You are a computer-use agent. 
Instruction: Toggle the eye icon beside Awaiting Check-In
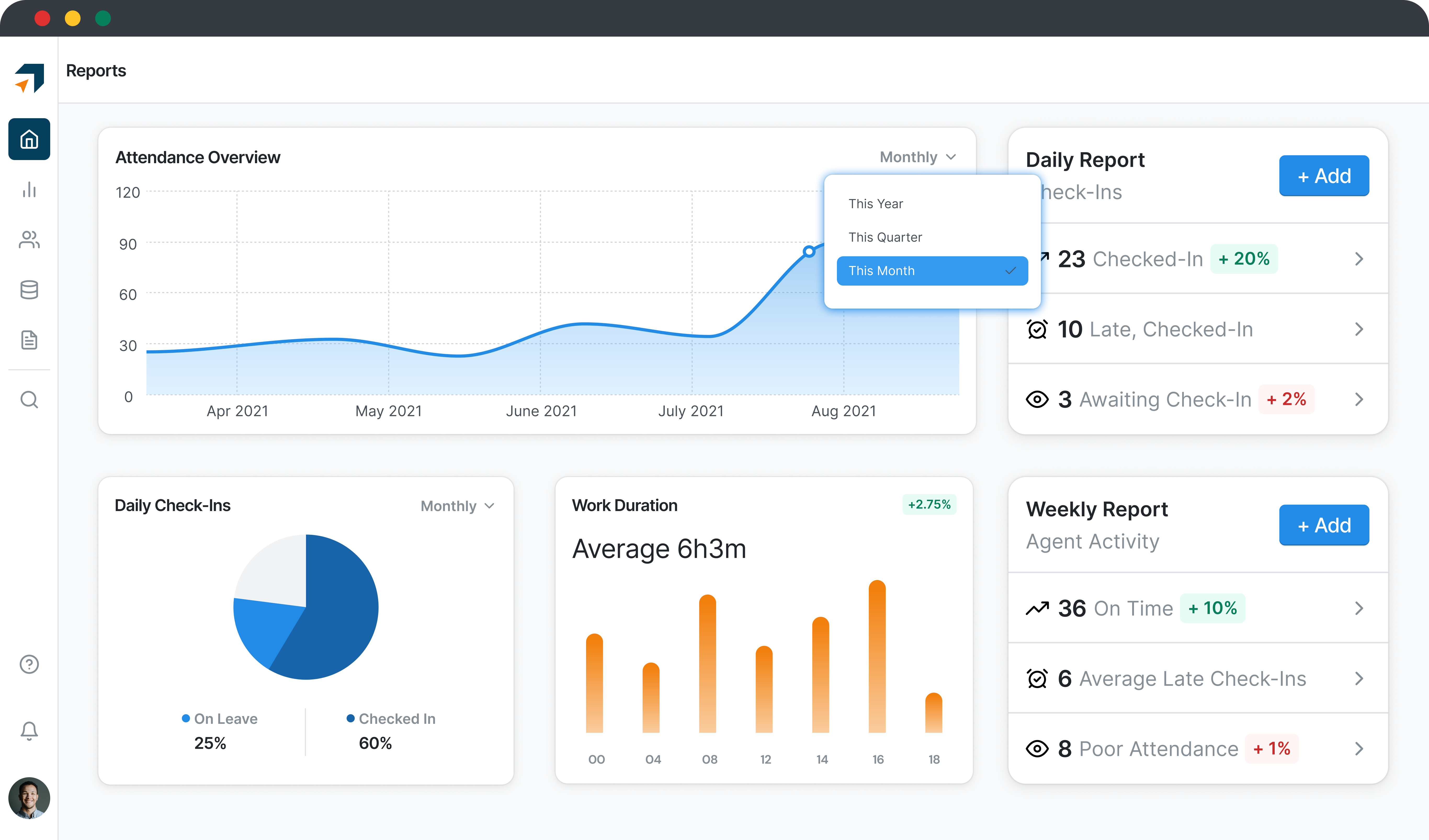pos(1038,399)
